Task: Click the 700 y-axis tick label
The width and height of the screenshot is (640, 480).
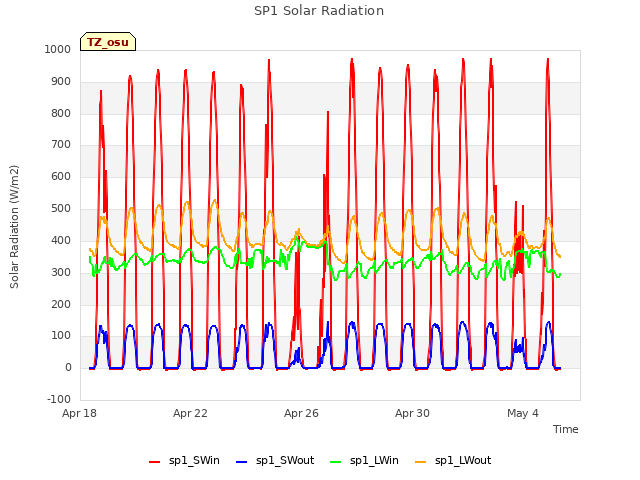Action: point(61,144)
